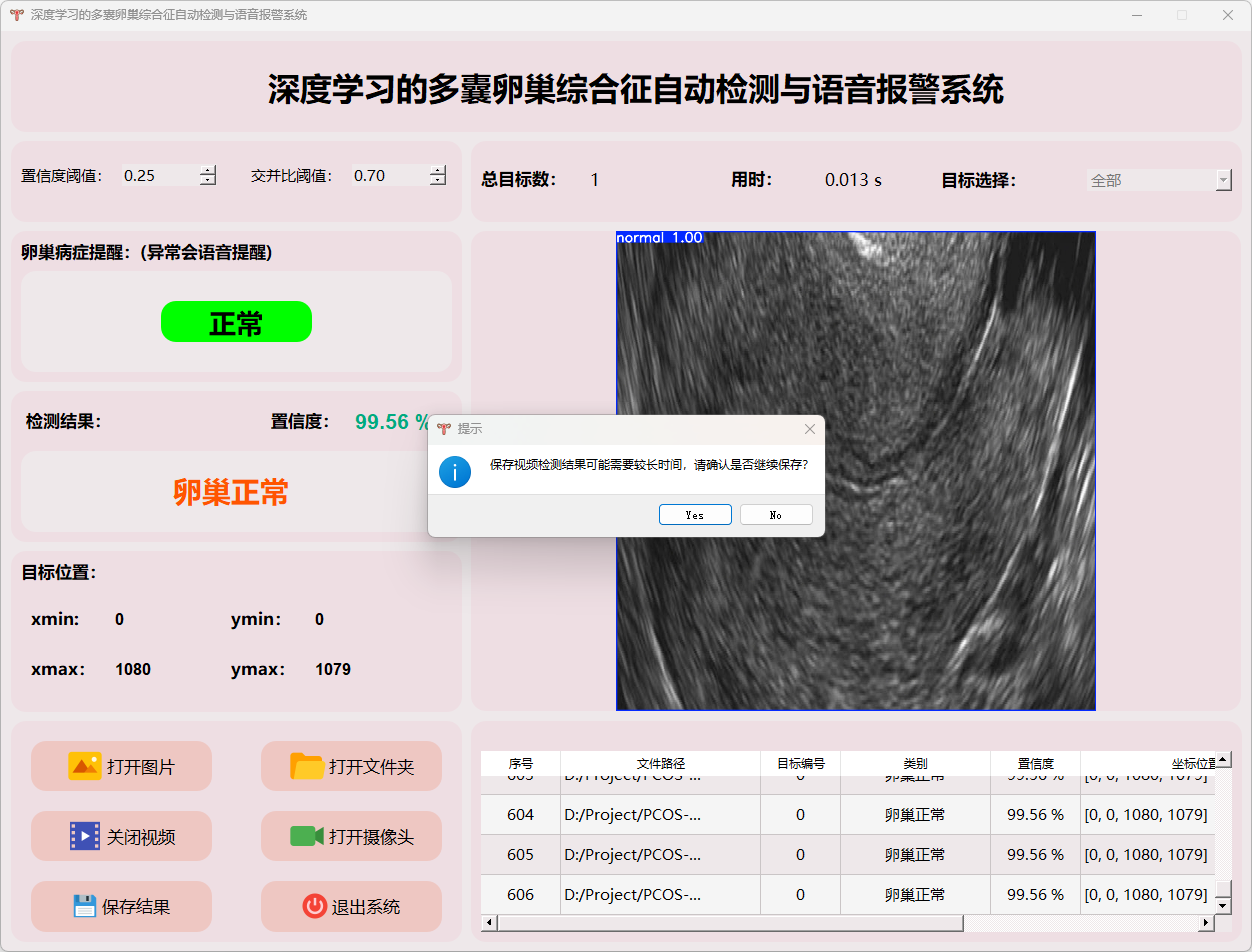Click the 类别 column header
This screenshot has width=1252, height=952.
click(x=914, y=763)
